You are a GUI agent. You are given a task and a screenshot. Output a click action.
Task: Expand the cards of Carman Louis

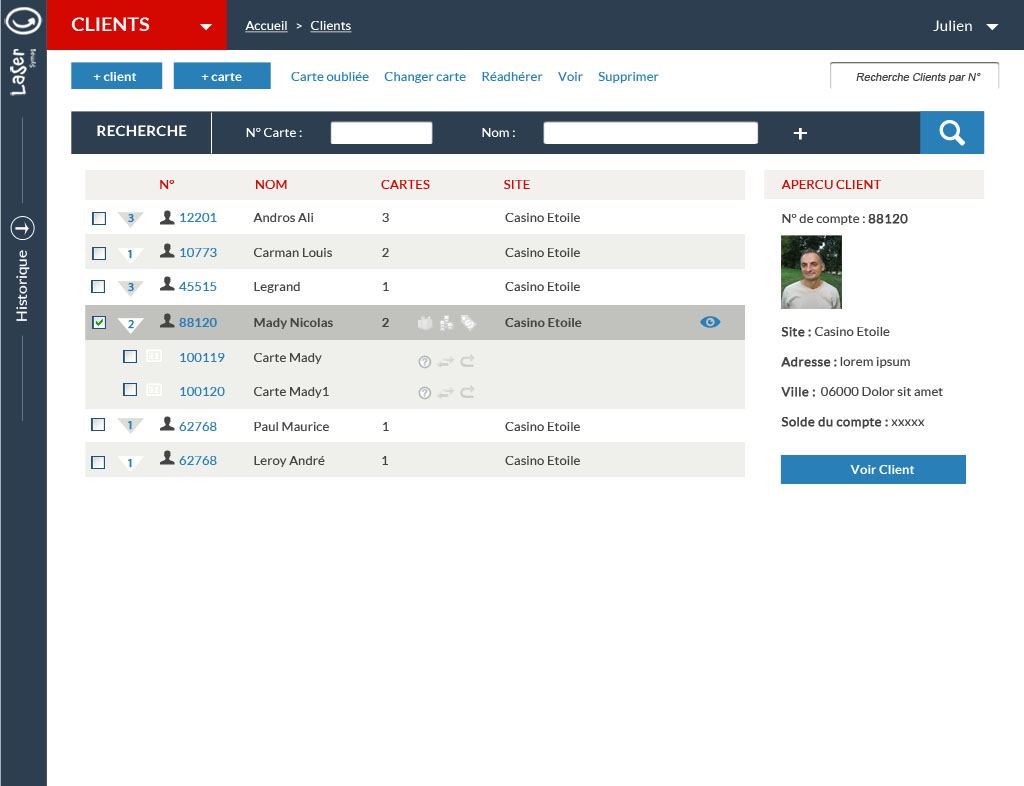coord(130,254)
